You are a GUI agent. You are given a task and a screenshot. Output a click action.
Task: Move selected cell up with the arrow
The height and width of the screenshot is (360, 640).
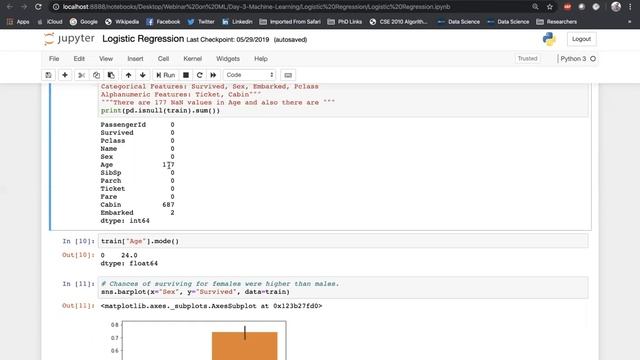coord(128,75)
